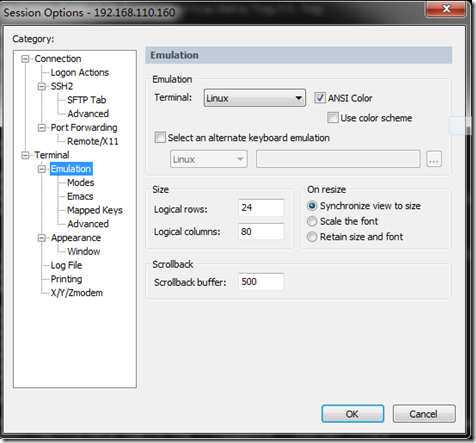476x443 pixels.
Task: Collapse the Appearance tree node
Action: [x=41, y=238]
